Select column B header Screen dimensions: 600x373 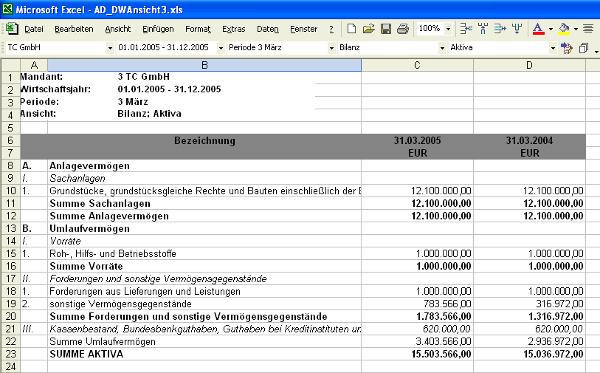coord(205,65)
